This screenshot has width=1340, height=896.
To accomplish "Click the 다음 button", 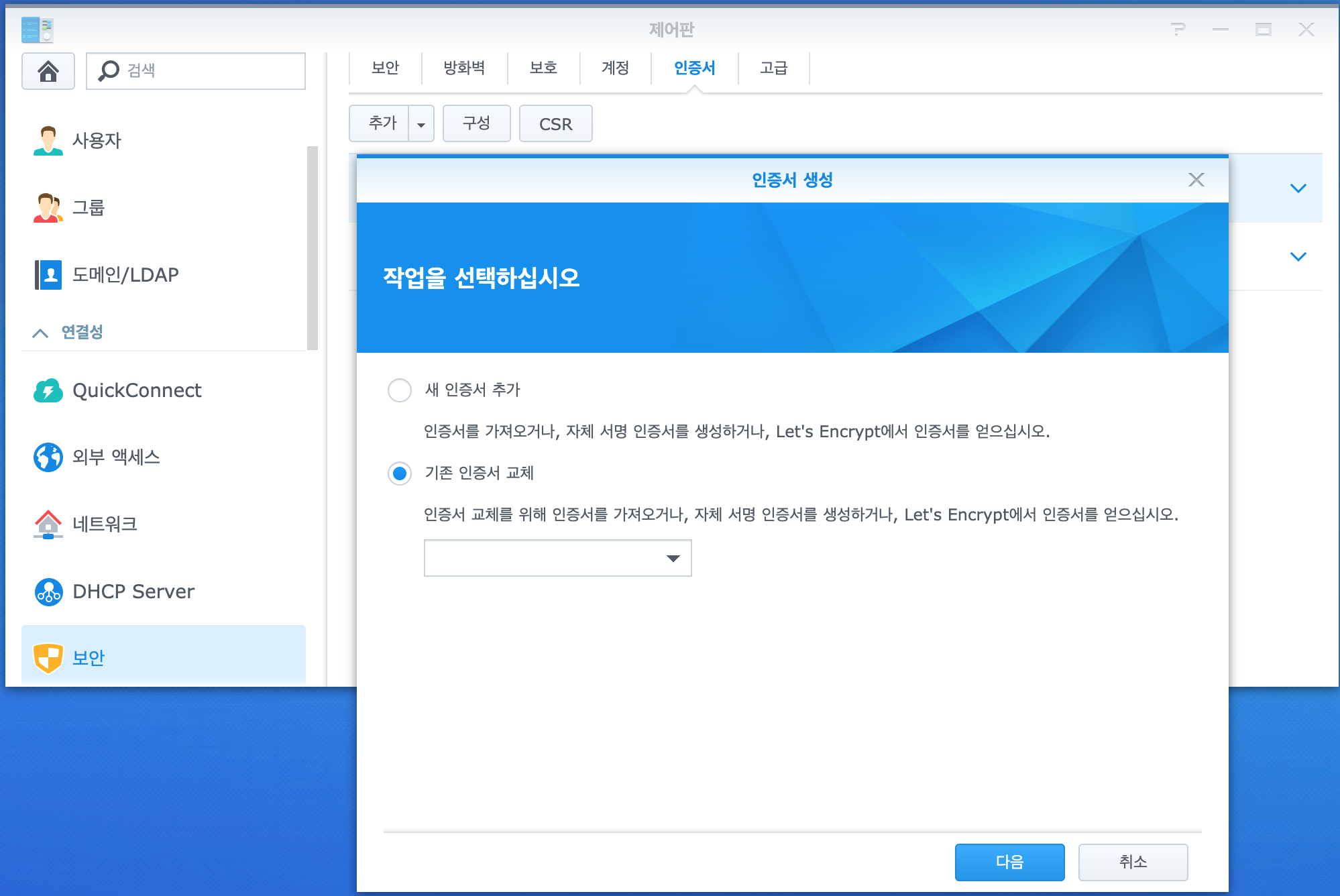I will [x=1009, y=862].
